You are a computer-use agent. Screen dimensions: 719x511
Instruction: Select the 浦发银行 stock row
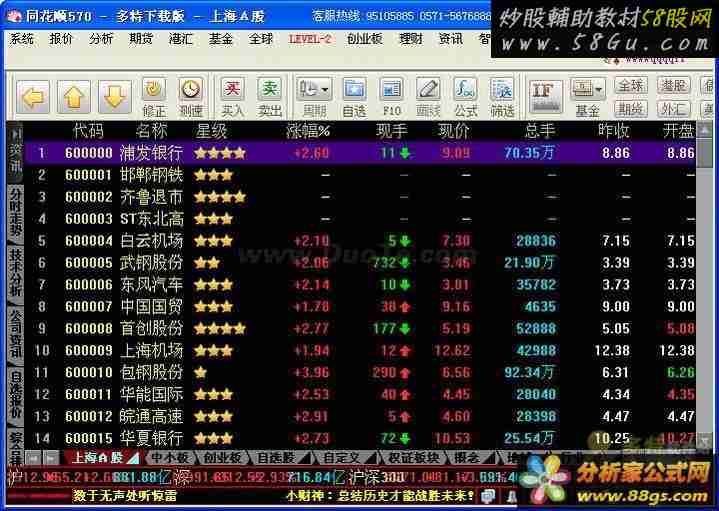360,153
